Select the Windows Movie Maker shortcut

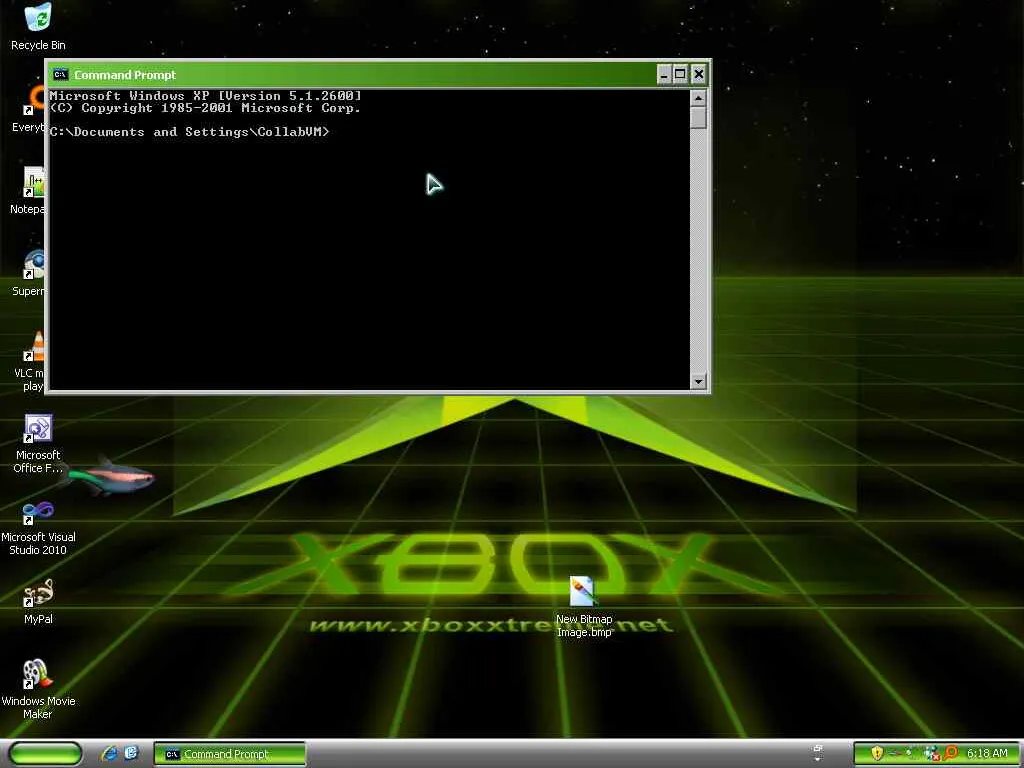pyautogui.click(x=38, y=689)
